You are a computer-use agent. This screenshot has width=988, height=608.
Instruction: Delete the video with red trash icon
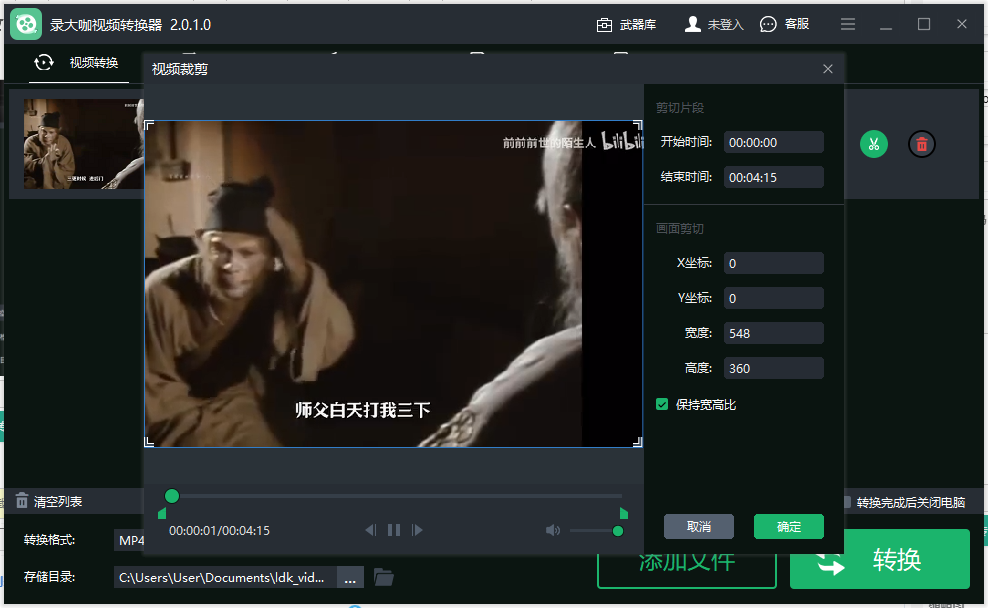pyautogui.click(x=921, y=144)
